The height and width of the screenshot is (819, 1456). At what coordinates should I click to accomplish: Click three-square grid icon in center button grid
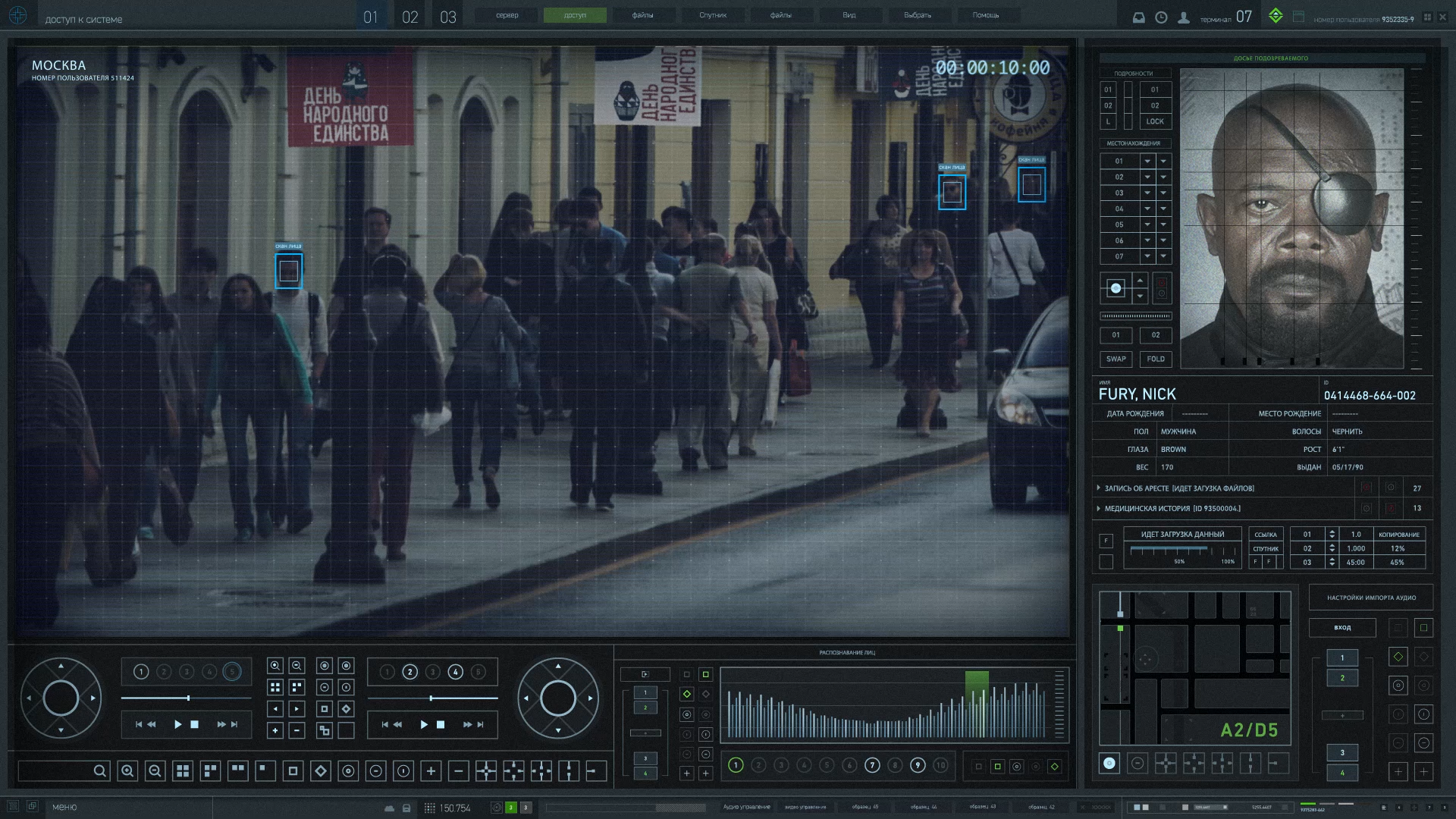[297, 687]
